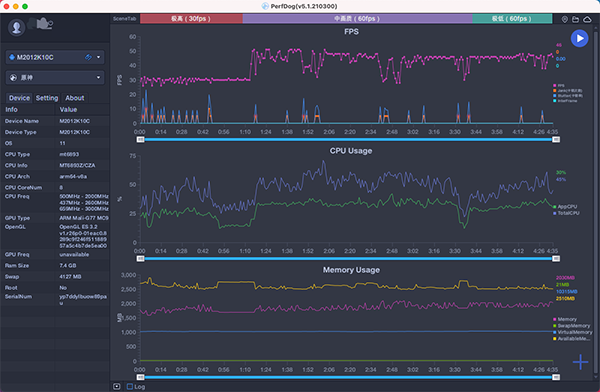Select the Device Type row

[55, 132]
